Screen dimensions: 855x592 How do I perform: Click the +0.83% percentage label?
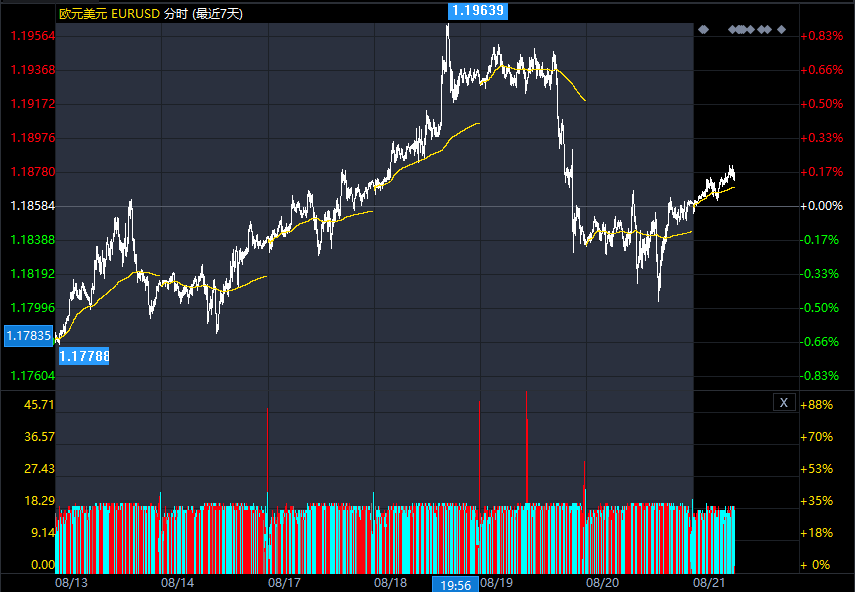[x=822, y=36]
